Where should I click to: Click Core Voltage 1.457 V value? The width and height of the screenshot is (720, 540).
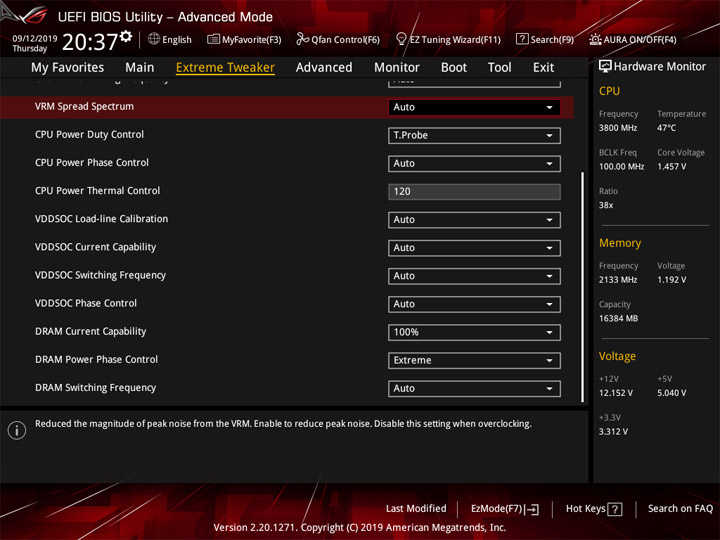[x=671, y=167]
